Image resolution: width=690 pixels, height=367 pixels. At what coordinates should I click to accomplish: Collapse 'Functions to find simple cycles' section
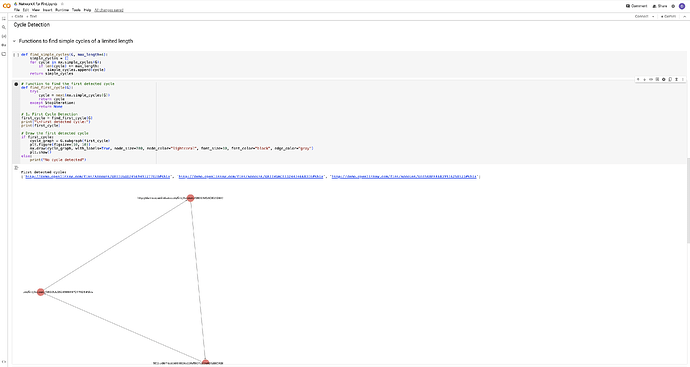pyautogui.click(x=15, y=41)
